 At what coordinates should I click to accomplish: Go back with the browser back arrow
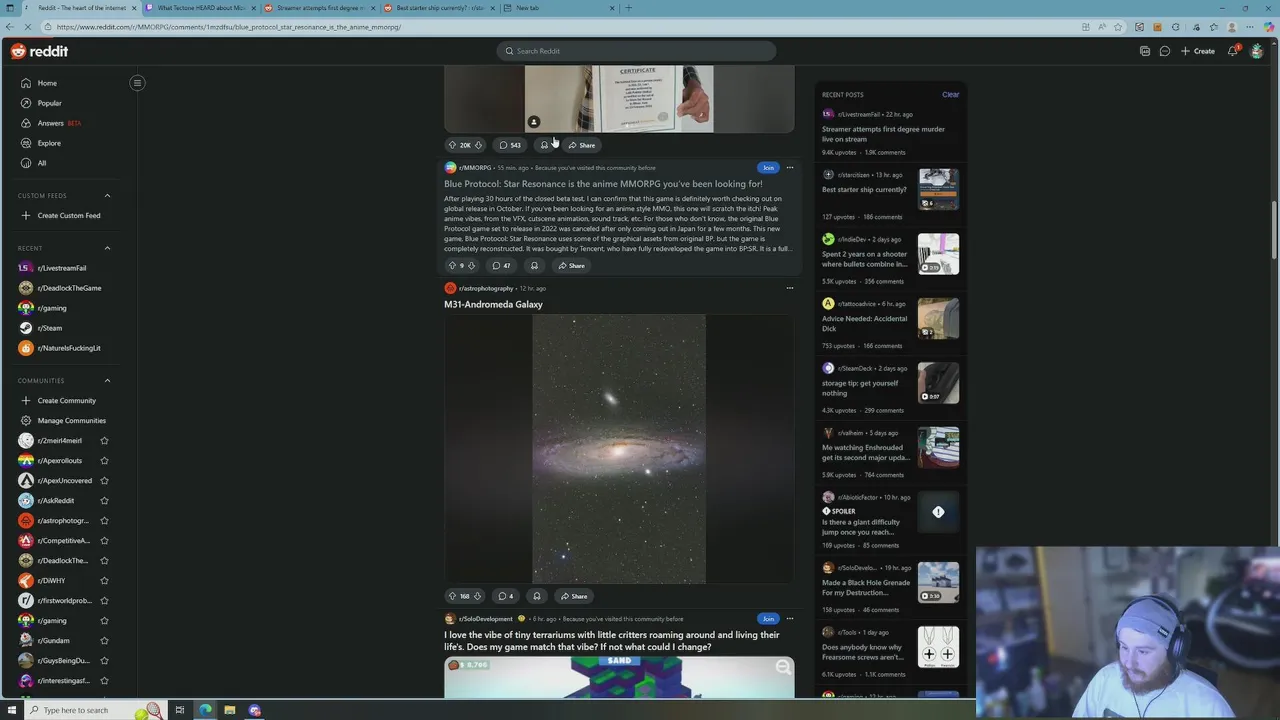point(11,27)
